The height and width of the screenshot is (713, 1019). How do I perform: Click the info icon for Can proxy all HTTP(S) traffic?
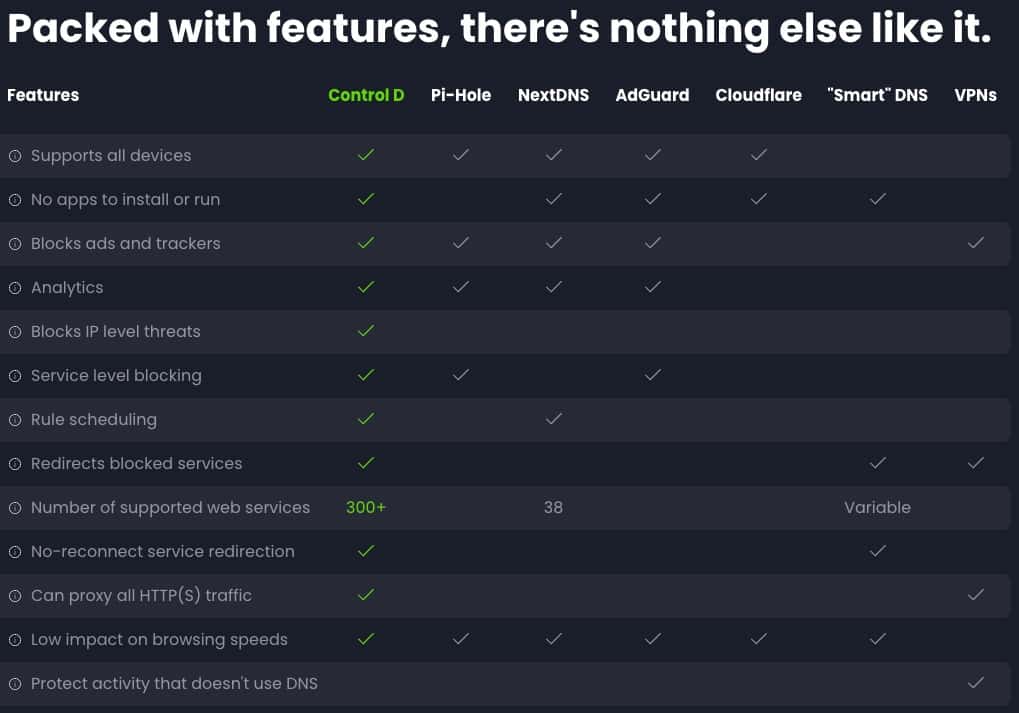point(15,596)
